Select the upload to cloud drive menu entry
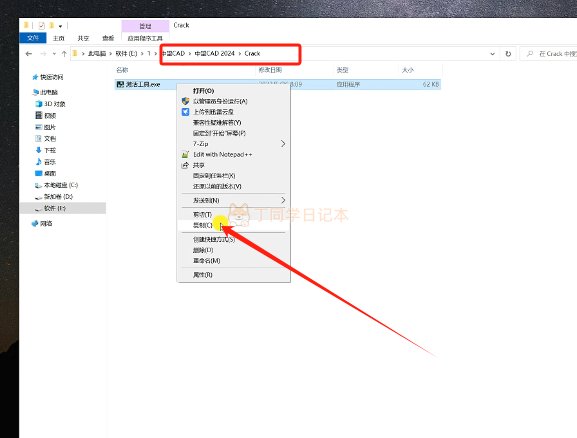Viewport: 577px width, 438px height. (213, 112)
